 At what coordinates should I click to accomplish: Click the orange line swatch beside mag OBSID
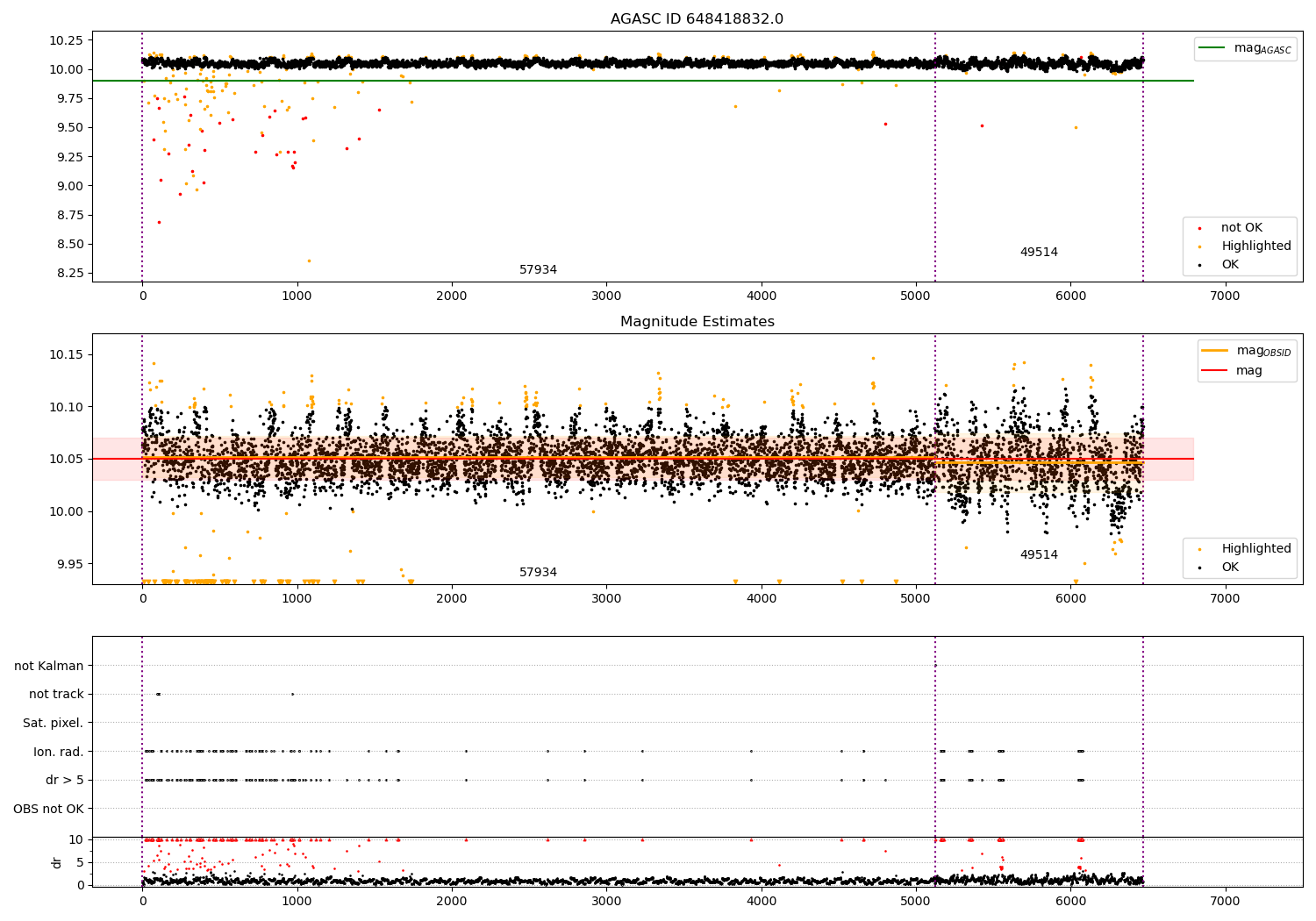(x=1214, y=351)
